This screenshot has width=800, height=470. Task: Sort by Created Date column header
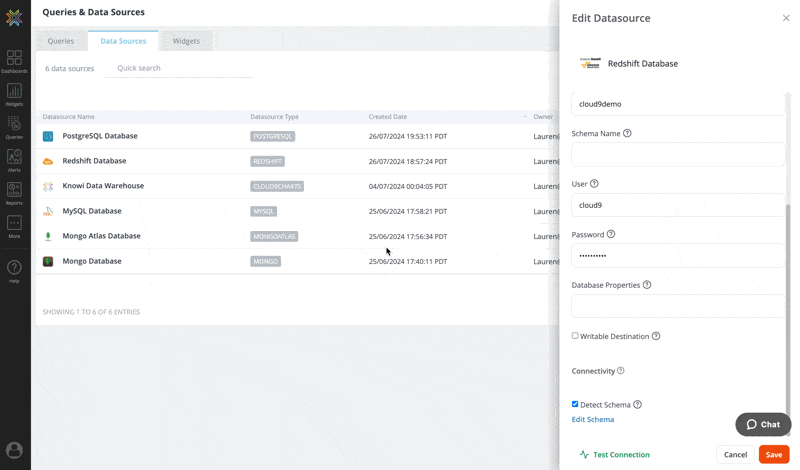click(x=387, y=117)
